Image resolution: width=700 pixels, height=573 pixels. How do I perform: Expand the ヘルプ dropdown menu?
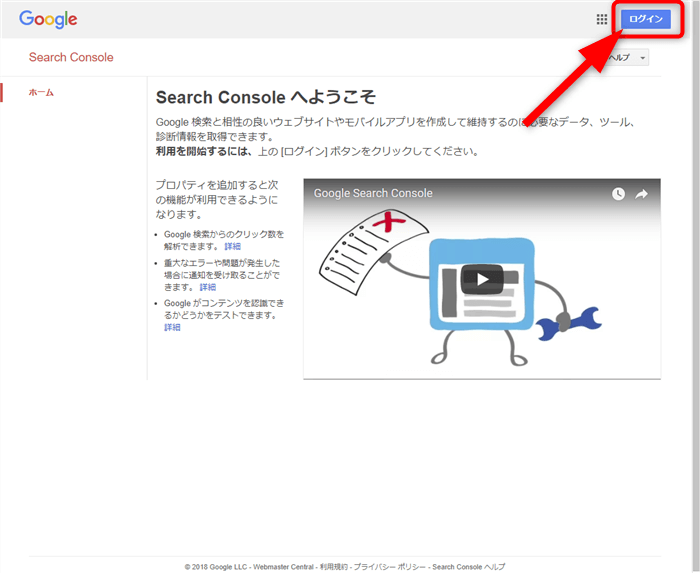(628, 58)
